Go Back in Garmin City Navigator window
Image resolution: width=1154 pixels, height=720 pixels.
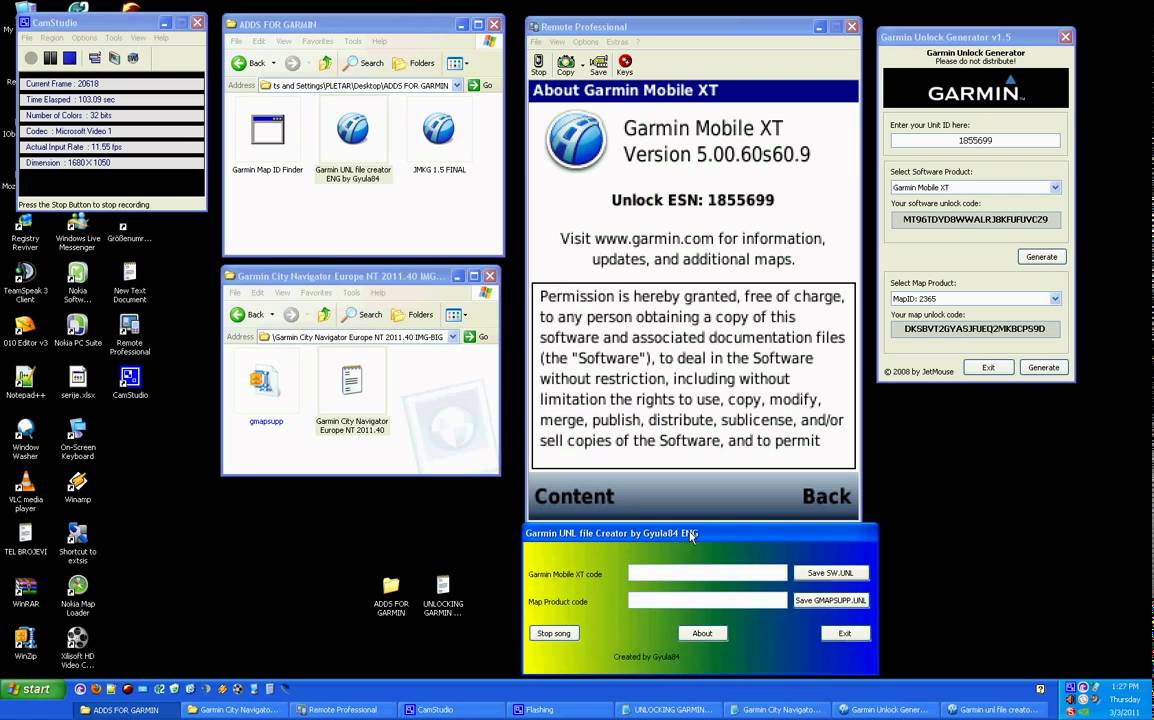(x=247, y=315)
